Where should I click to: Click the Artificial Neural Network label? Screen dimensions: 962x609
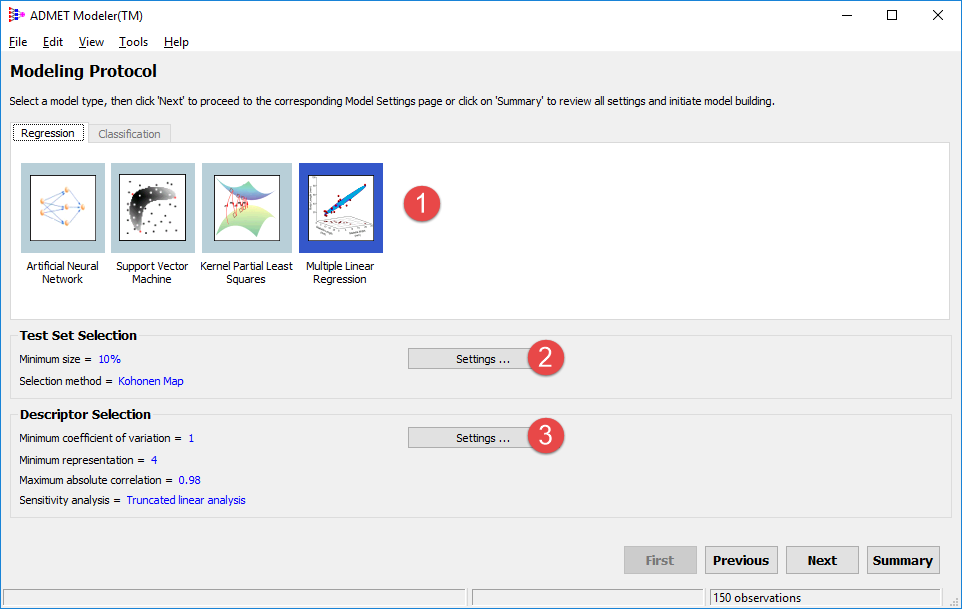pyautogui.click(x=63, y=272)
